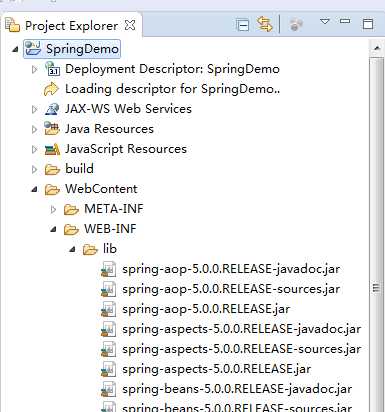
Task: Select the WebContent folder label
Action: point(101,189)
